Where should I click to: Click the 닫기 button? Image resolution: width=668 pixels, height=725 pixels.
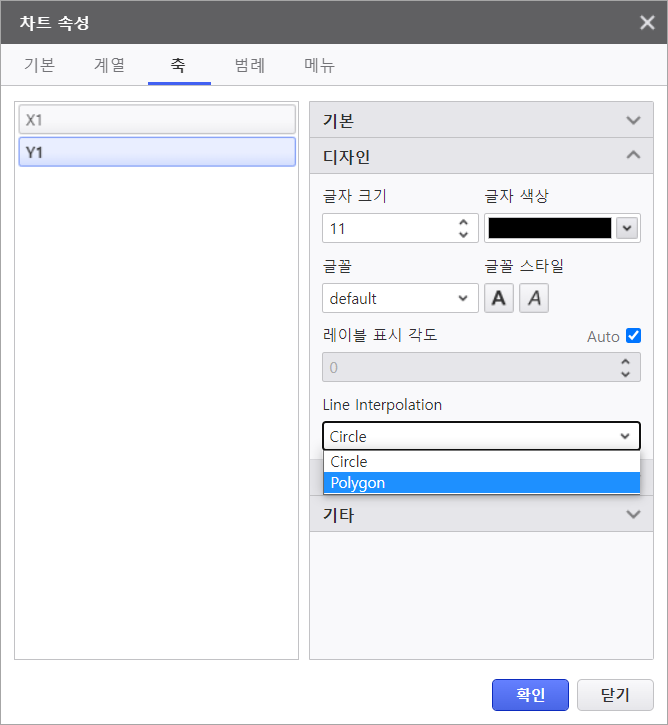click(615, 695)
